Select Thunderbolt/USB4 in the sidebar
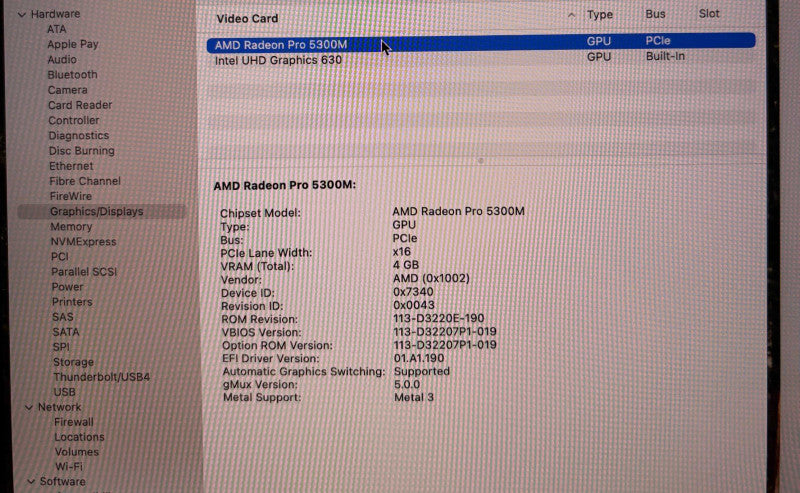This screenshot has height=493, width=800. [x=102, y=377]
